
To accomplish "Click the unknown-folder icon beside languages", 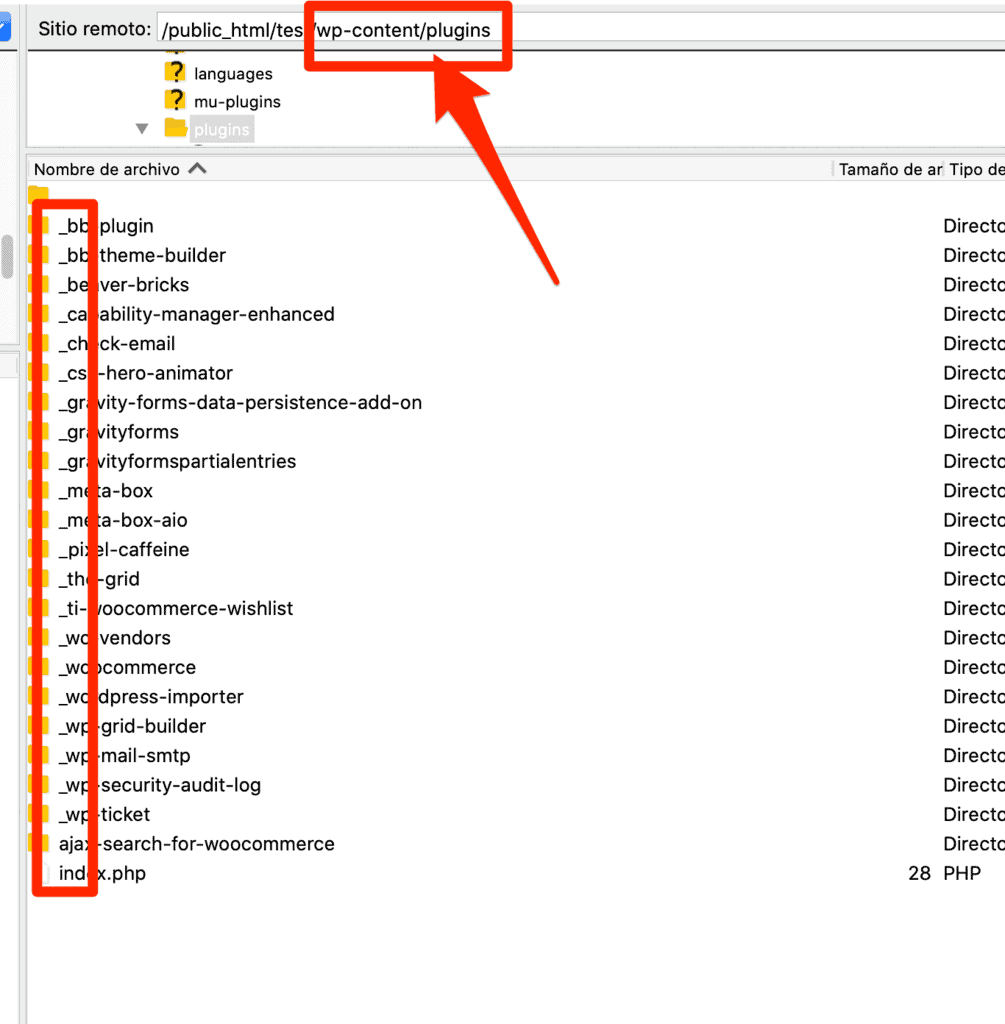I will pos(175,72).
